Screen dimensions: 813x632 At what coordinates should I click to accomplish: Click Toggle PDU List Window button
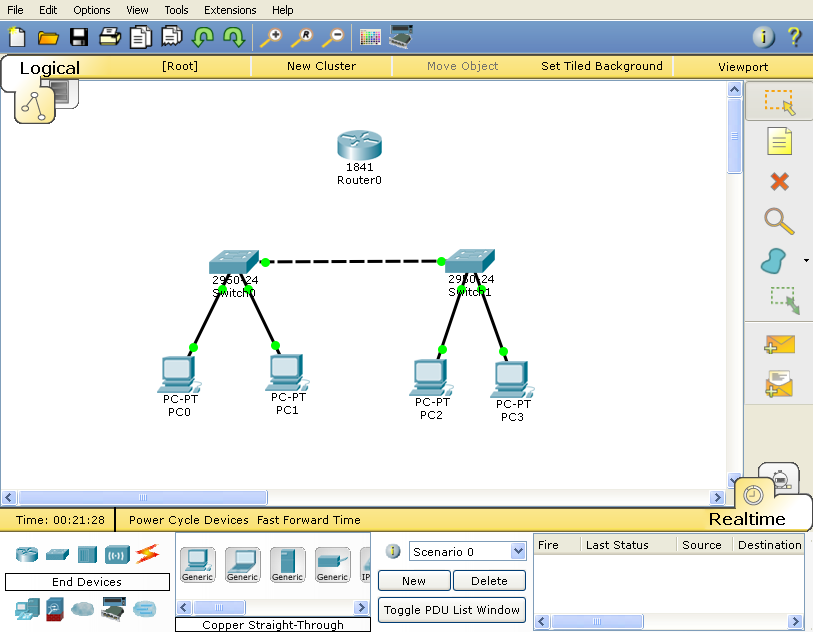[x=452, y=610]
